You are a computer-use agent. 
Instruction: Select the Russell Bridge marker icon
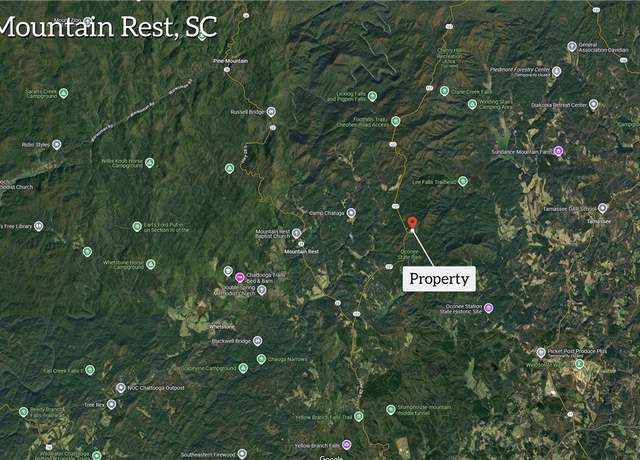271,112
